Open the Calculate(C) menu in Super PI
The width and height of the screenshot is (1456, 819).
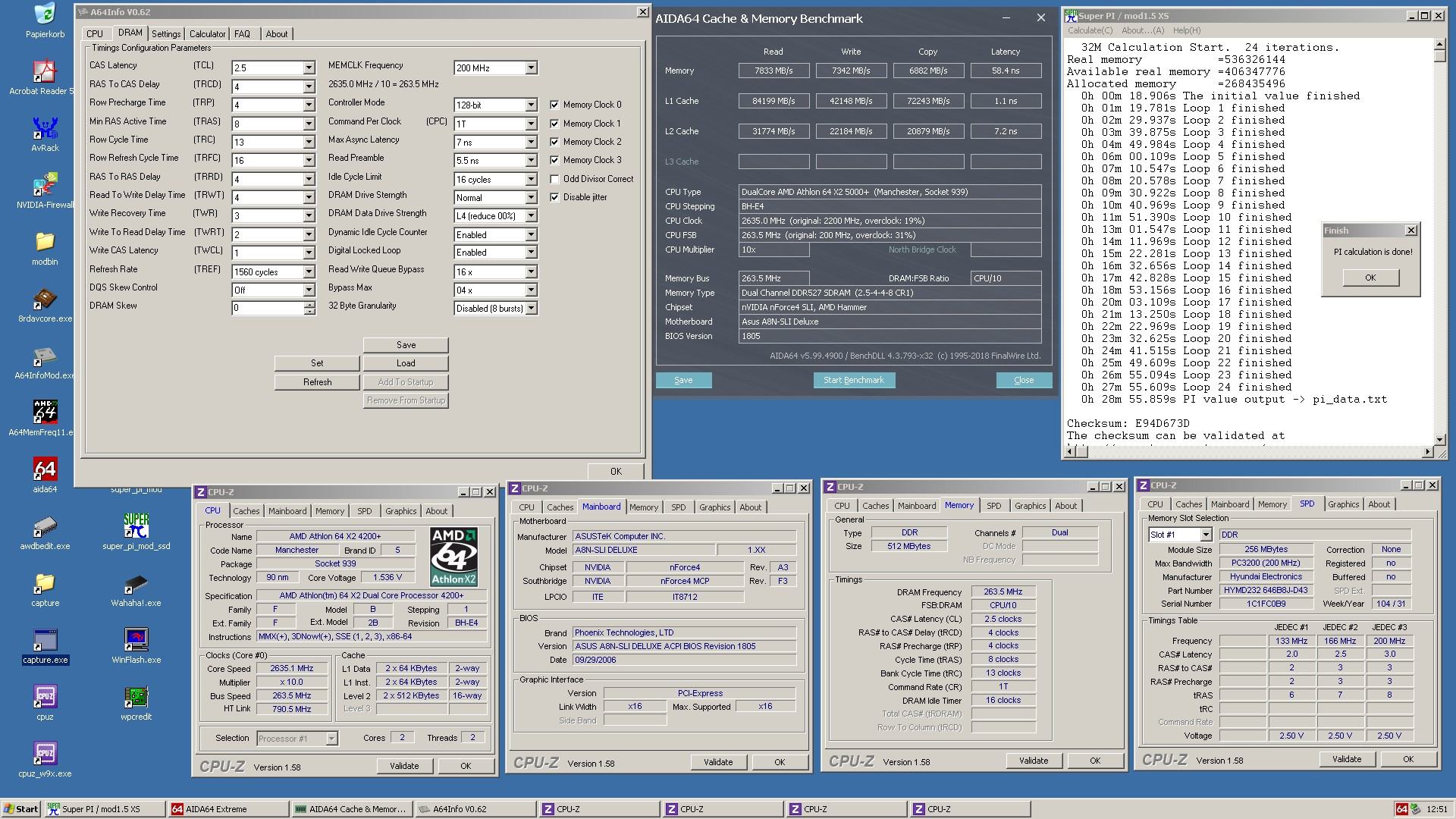point(1090,30)
